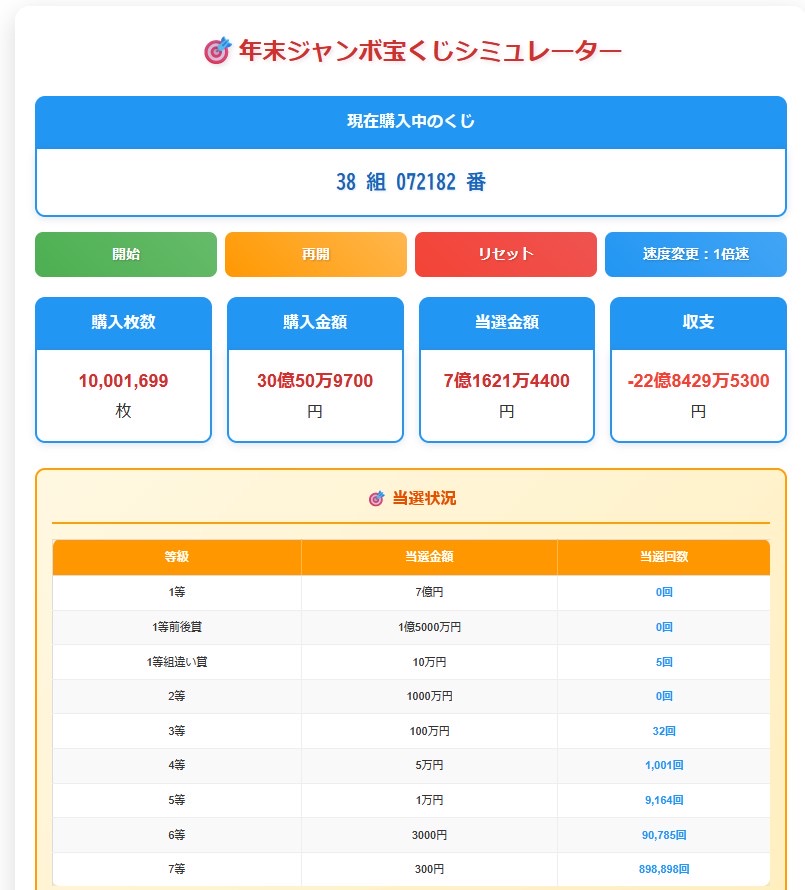Click the 1等前後賞 row label
This screenshot has width=805, height=890.
click(x=176, y=627)
